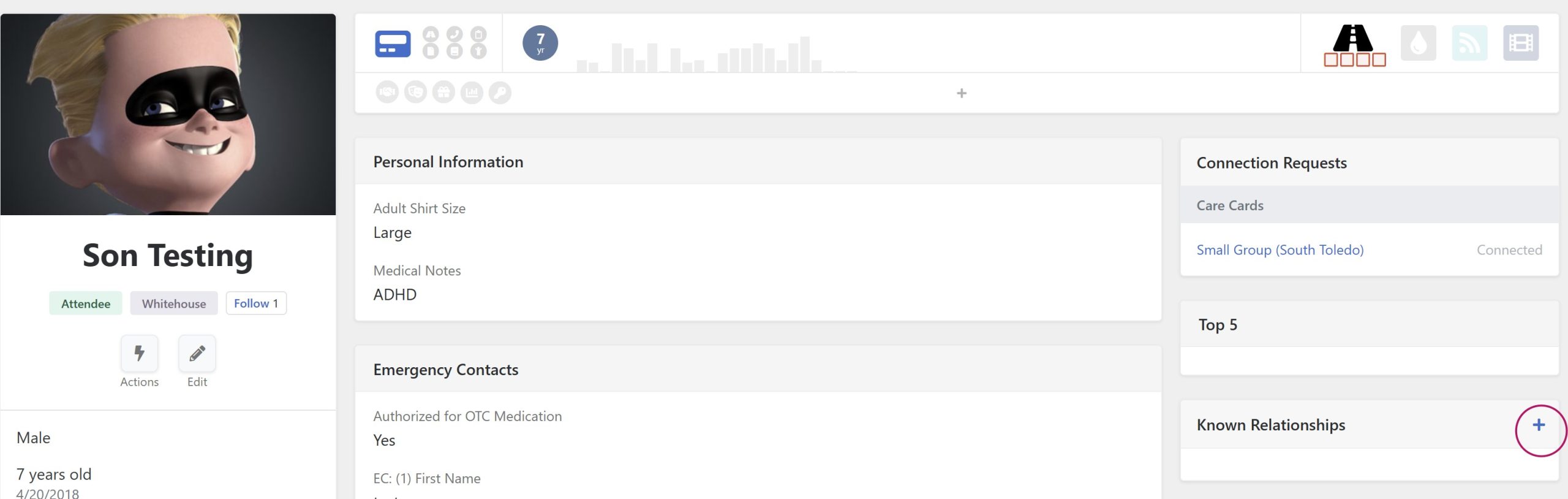Click the 7 yr age circle

tap(540, 43)
